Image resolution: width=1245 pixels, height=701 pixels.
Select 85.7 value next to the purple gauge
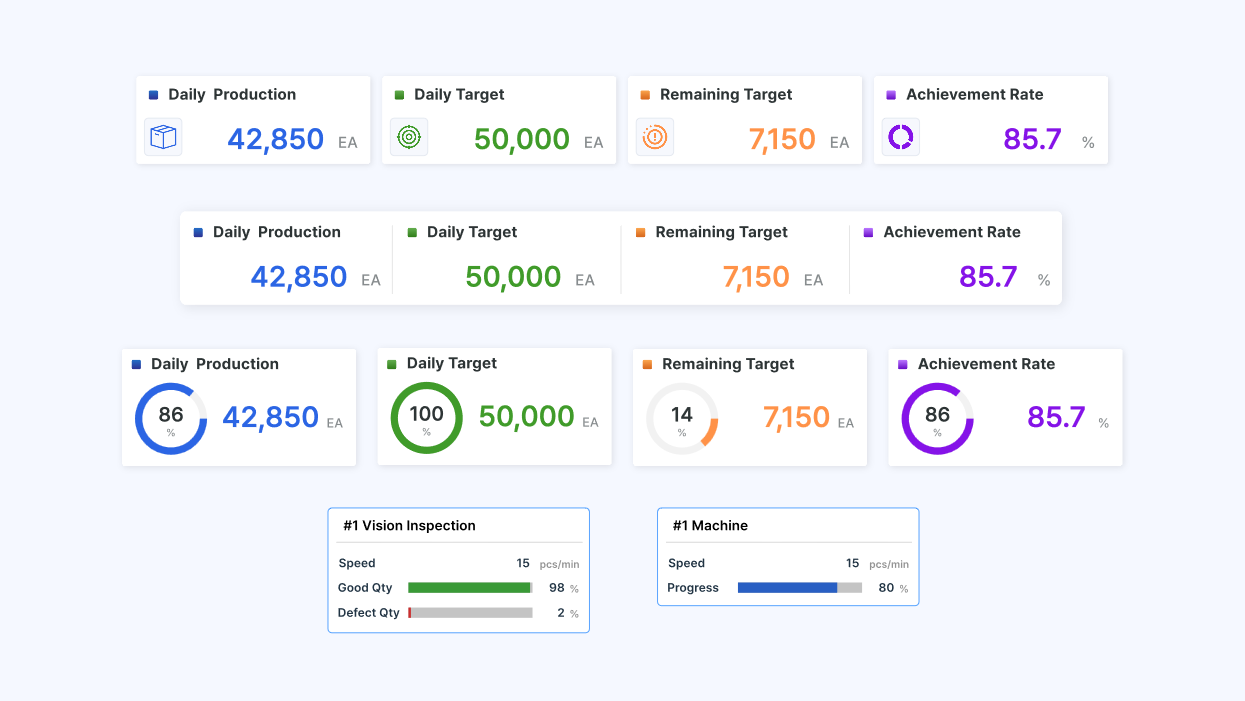pyautogui.click(x=1056, y=417)
